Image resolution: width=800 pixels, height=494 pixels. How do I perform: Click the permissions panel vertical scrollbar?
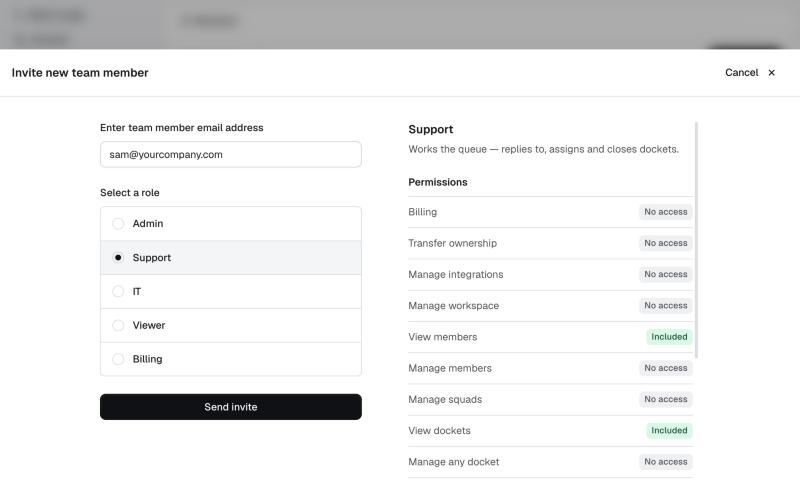tap(696, 240)
